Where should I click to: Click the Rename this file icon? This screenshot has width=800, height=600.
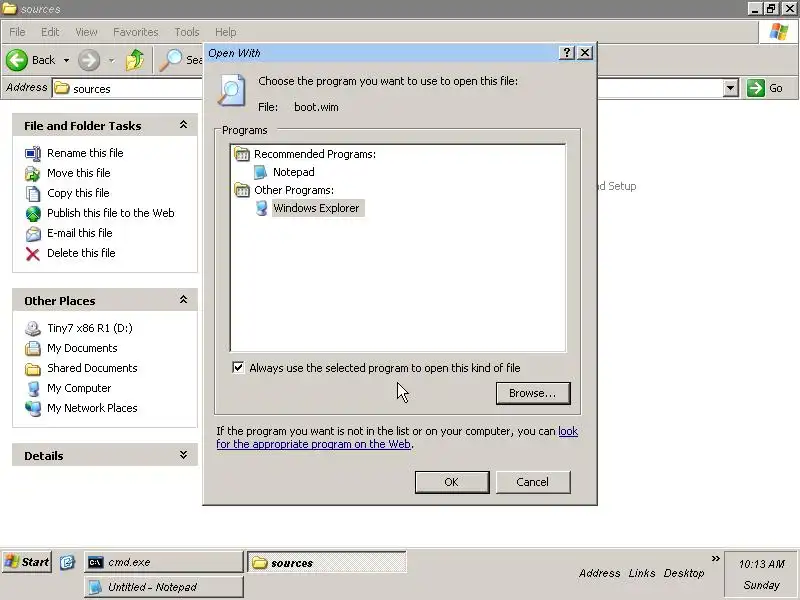pyautogui.click(x=33, y=153)
